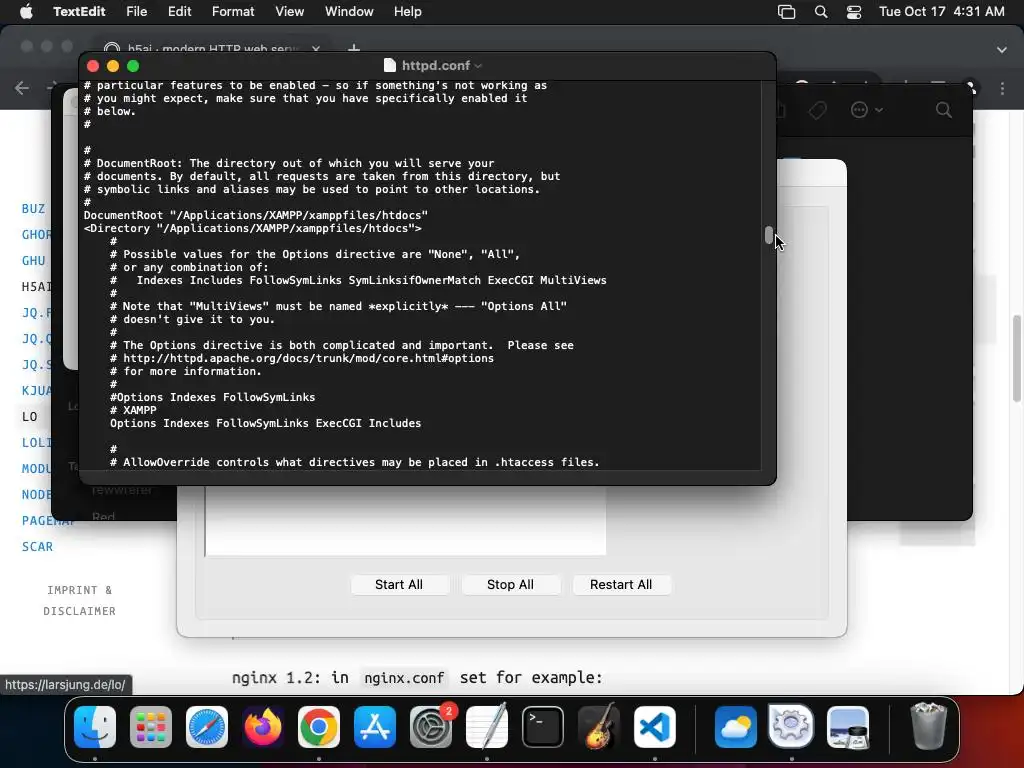Click the search magnifier in the dark window toolbar

(944, 110)
